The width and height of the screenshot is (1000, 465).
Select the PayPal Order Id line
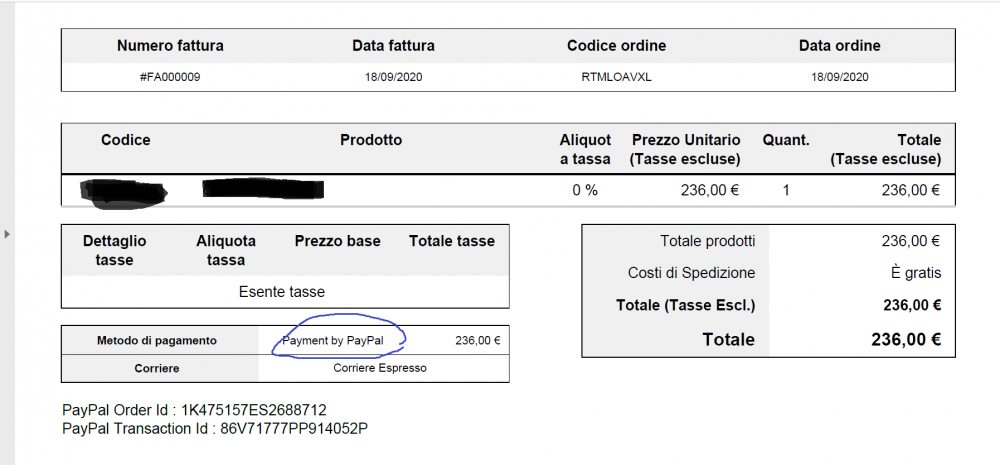(x=195, y=410)
